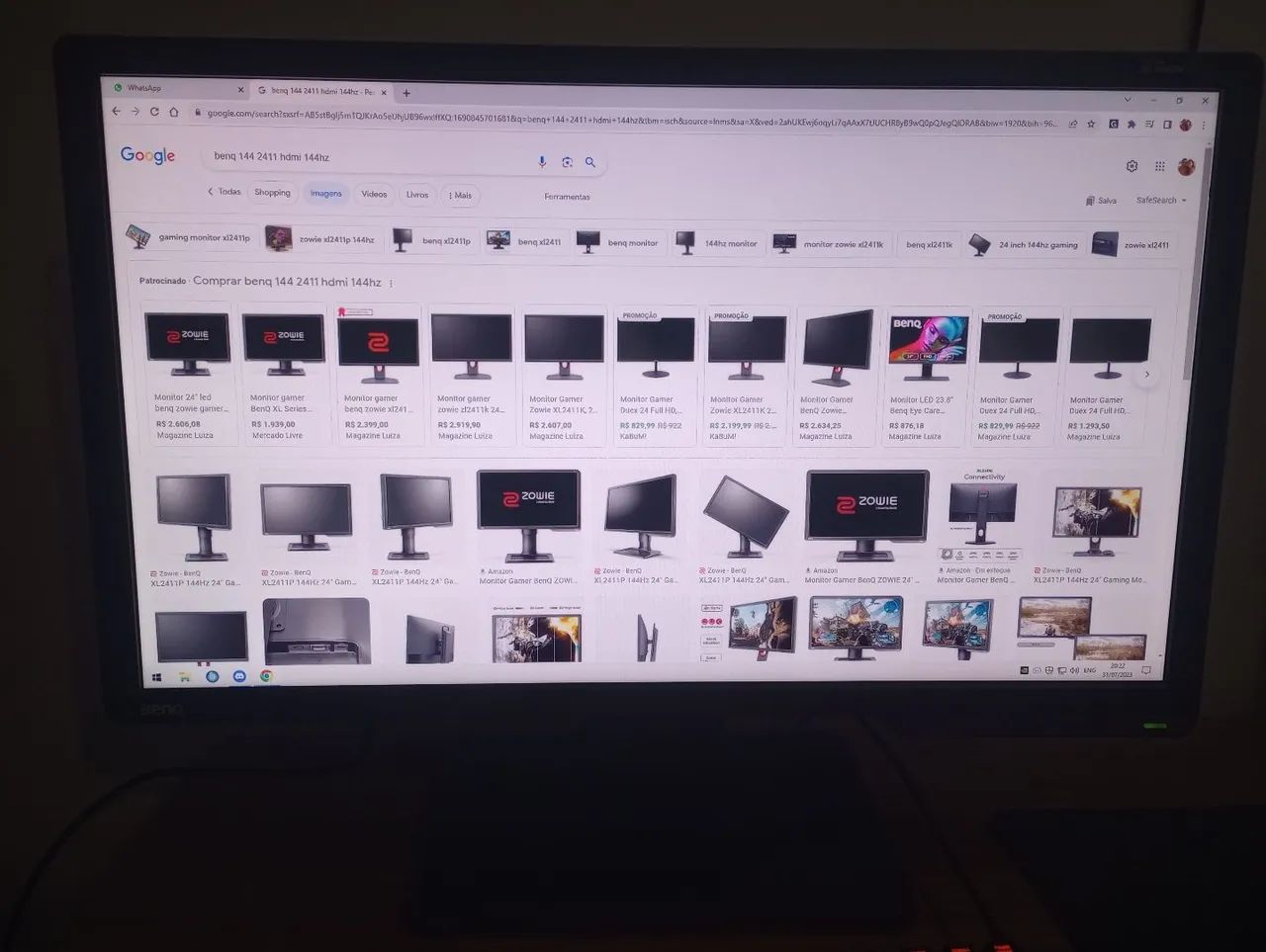1266x952 pixels.
Task: Open the Google apps grid icon
Action: [x=1159, y=166]
